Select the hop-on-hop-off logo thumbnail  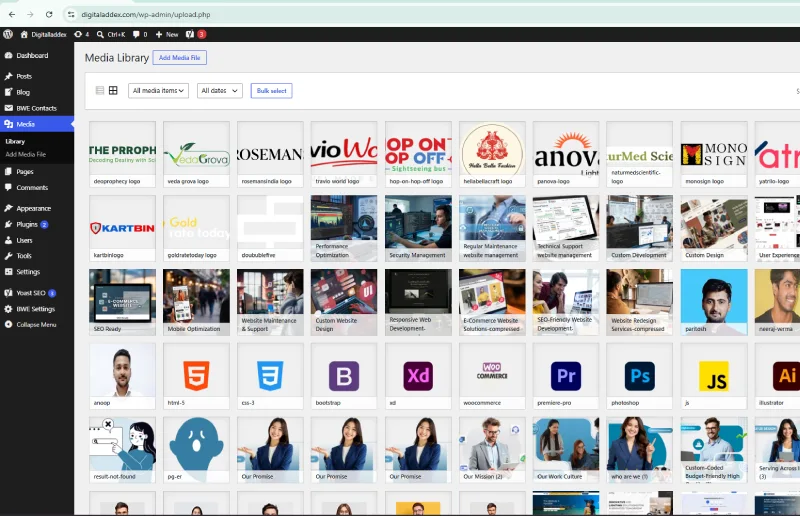point(418,154)
